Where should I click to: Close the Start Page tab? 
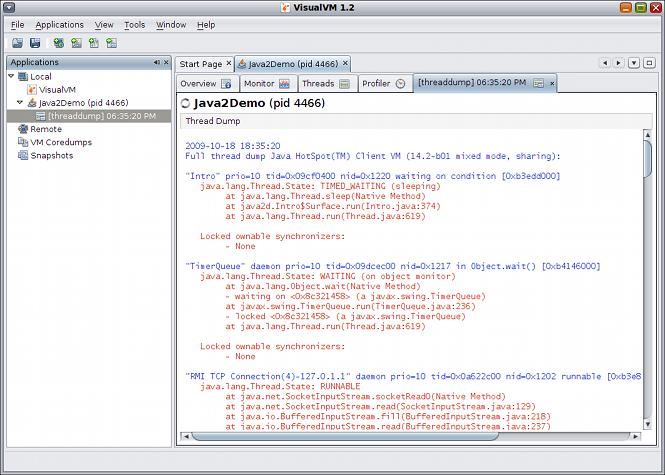[x=229, y=63]
